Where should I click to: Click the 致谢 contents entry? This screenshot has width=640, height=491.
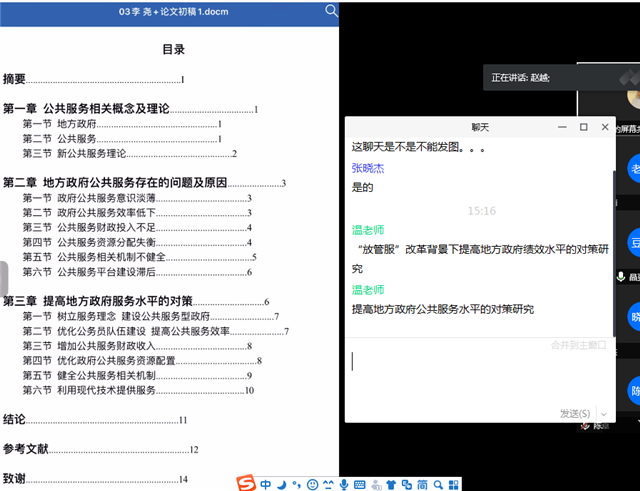95,478
